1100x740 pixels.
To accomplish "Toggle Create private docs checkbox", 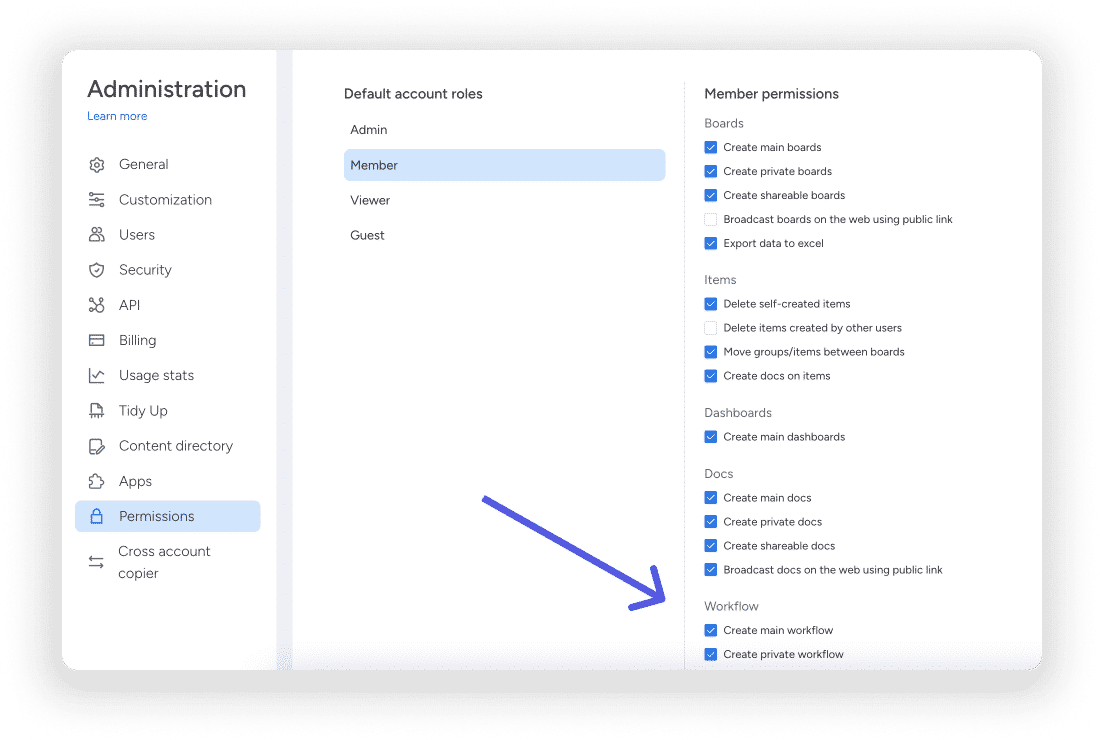I will [x=711, y=522].
